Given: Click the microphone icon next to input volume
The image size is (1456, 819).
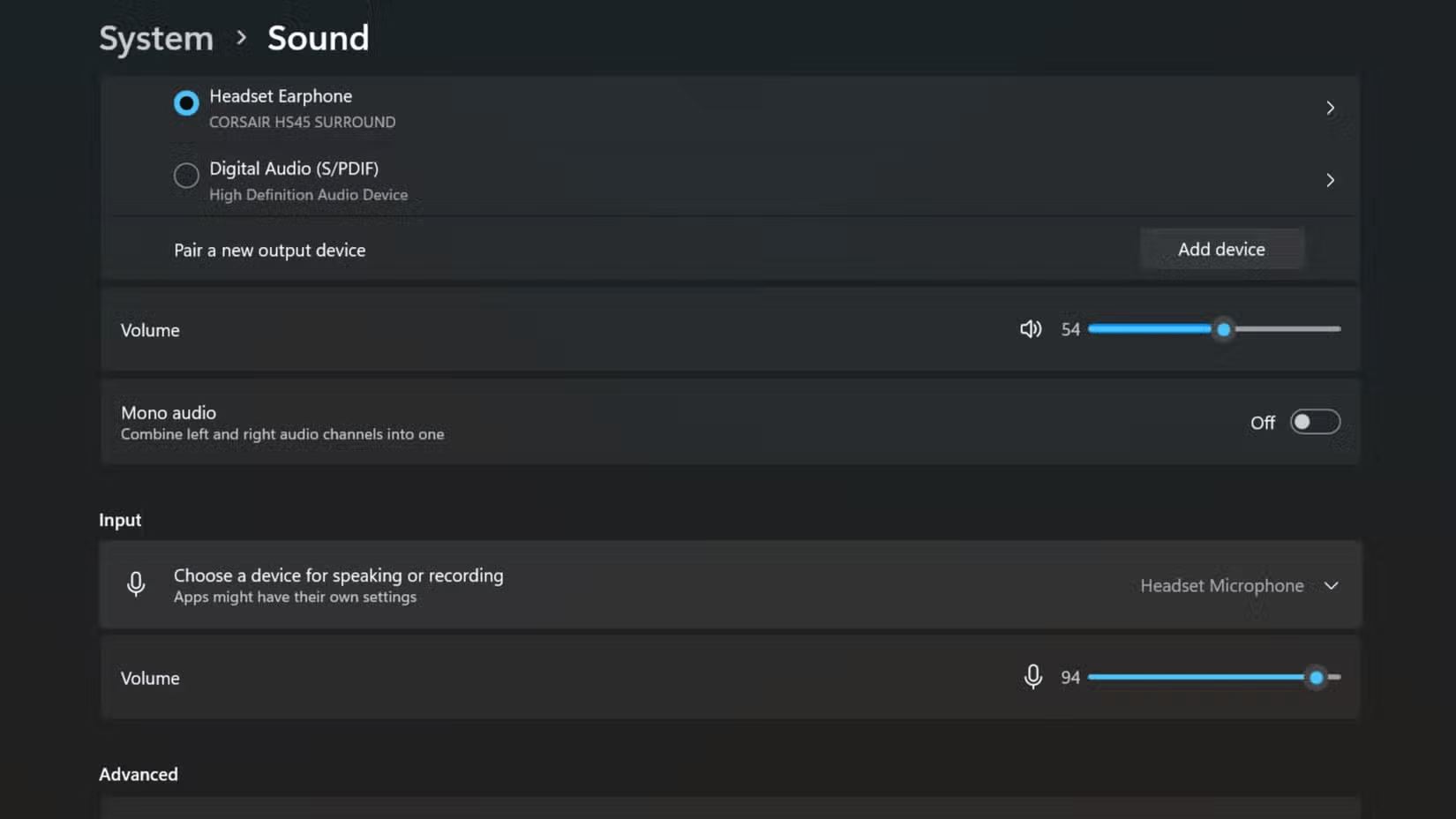Looking at the screenshot, I should (x=1032, y=677).
